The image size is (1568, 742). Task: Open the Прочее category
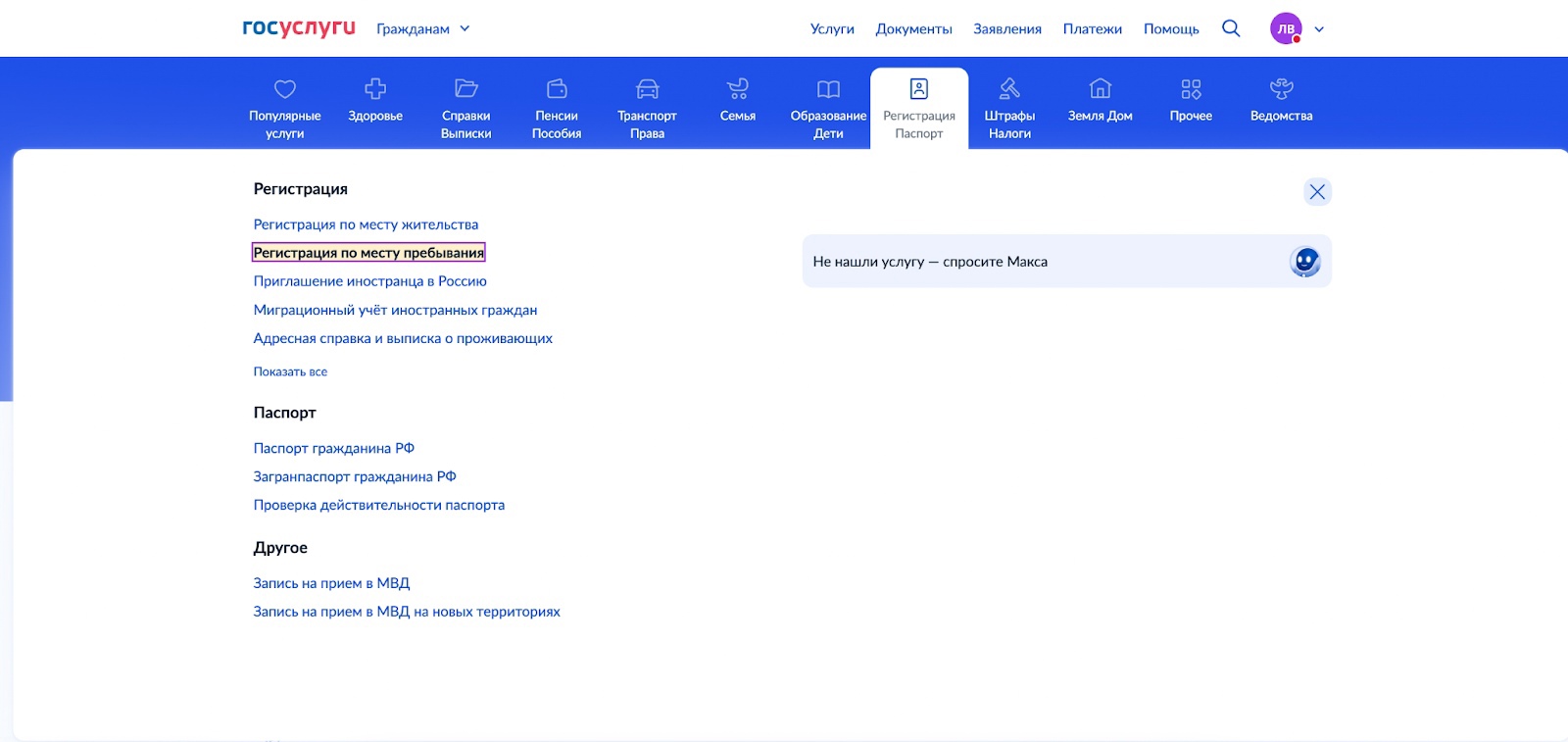[1191, 100]
